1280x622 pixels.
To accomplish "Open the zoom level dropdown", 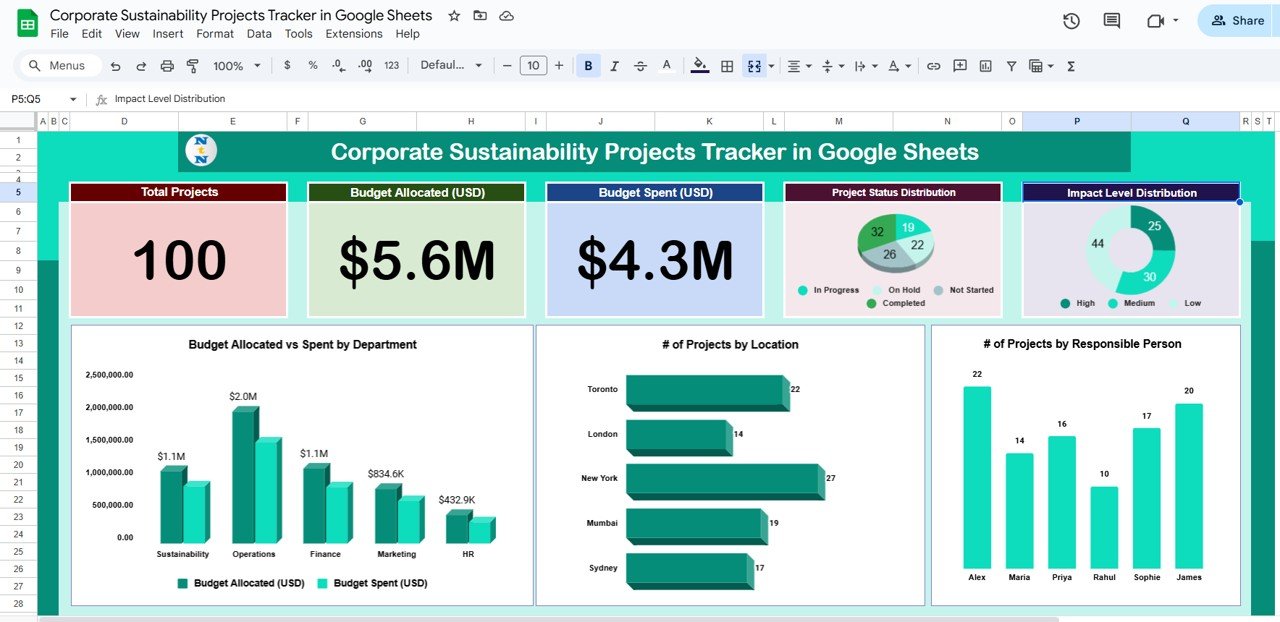I will click(237, 65).
